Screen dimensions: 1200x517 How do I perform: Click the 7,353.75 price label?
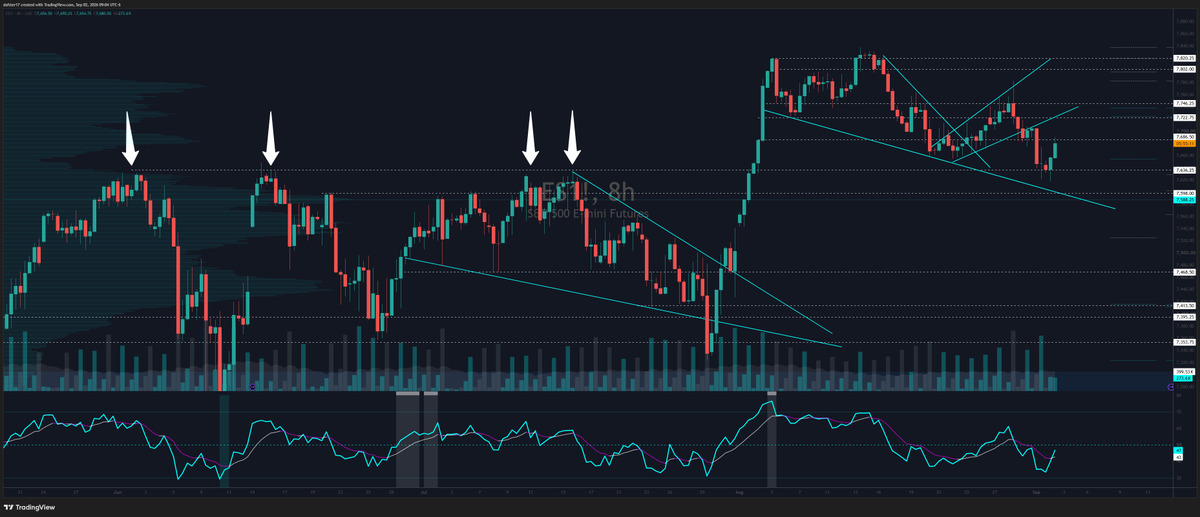tap(1184, 342)
